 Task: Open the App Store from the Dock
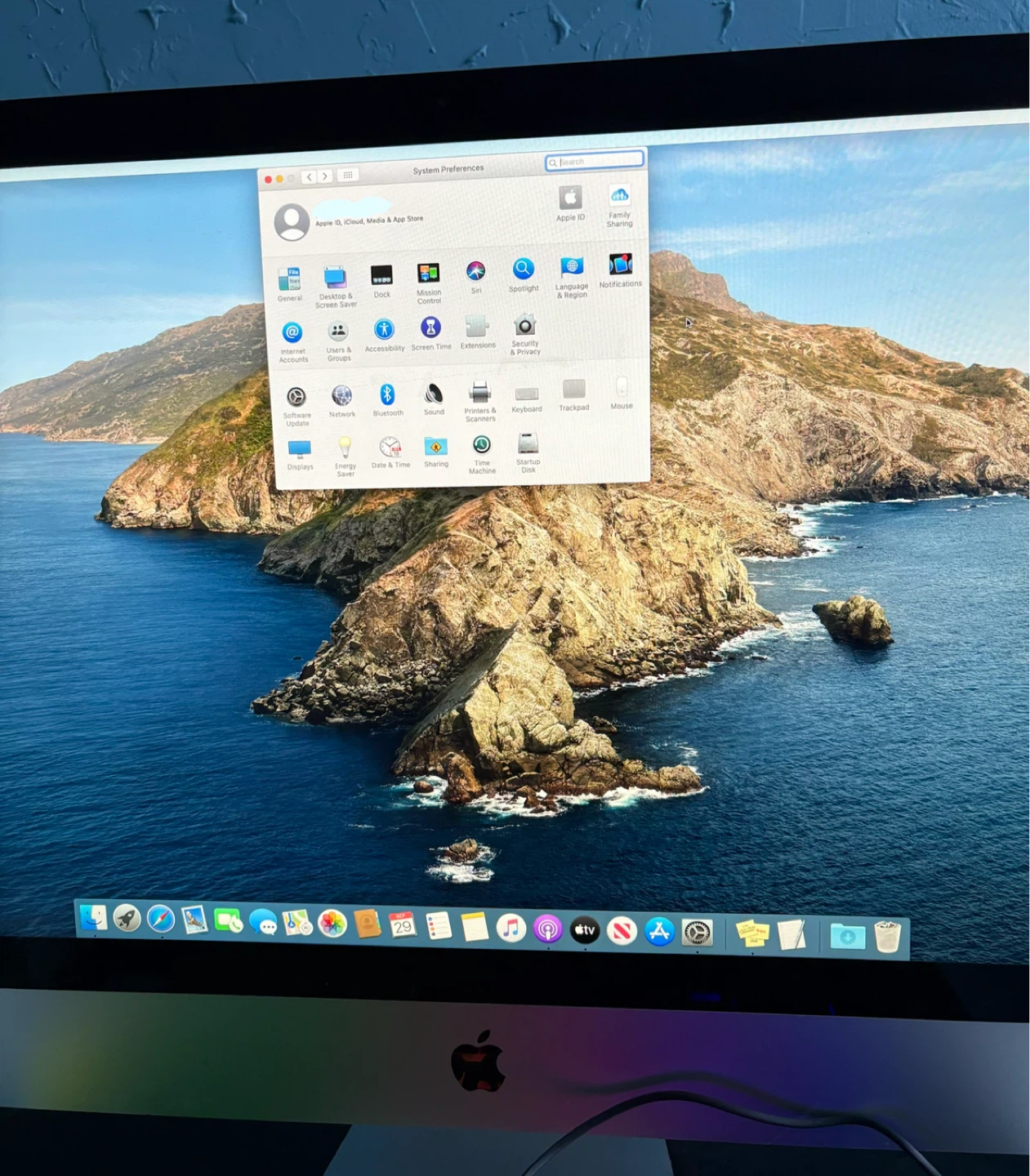(x=659, y=932)
